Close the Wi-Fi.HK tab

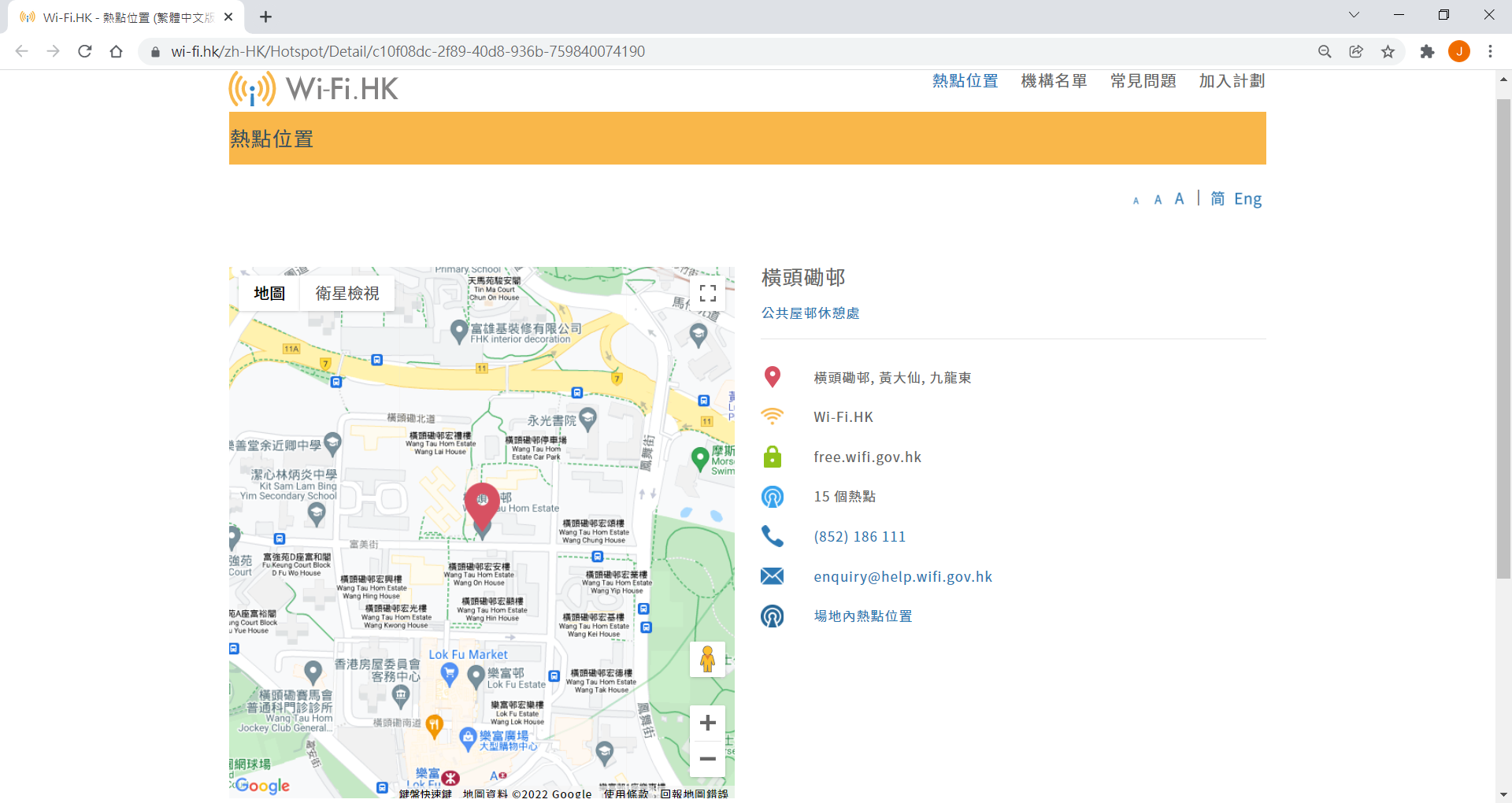228,17
